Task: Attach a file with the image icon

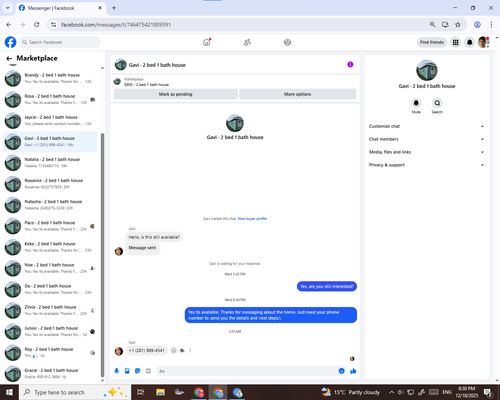Action: click(x=127, y=371)
